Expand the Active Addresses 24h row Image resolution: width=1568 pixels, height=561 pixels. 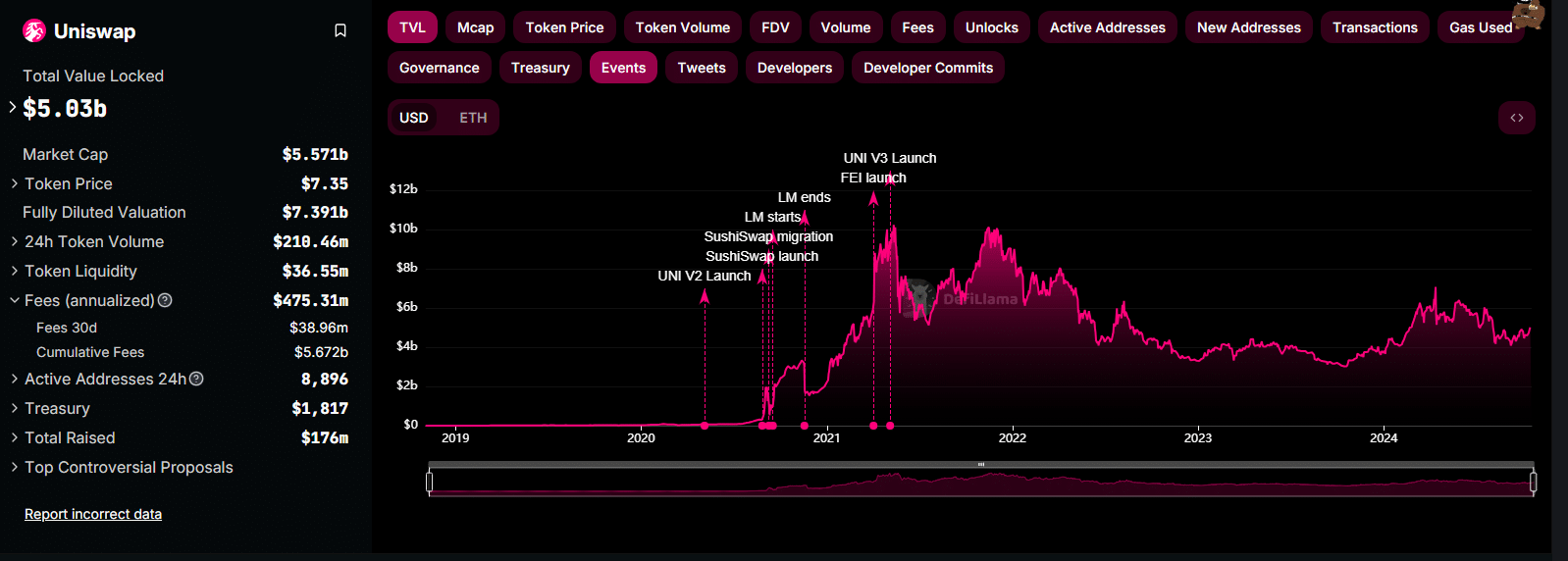(x=15, y=379)
